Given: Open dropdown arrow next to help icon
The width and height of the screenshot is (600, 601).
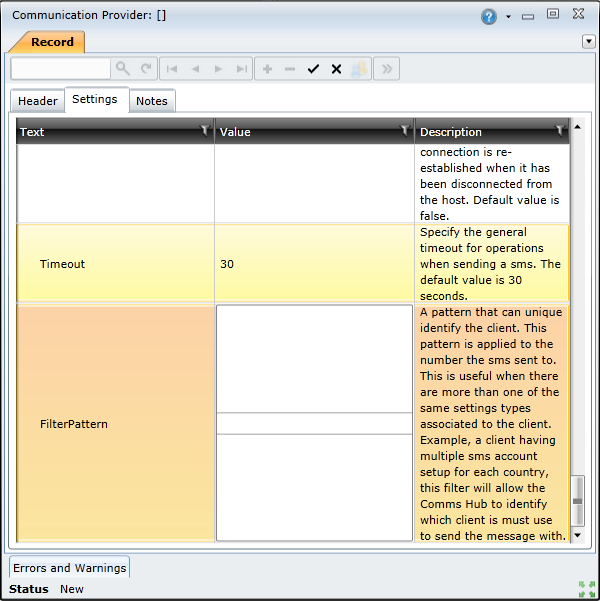Looking at the screenshot, I should (508, 16).
